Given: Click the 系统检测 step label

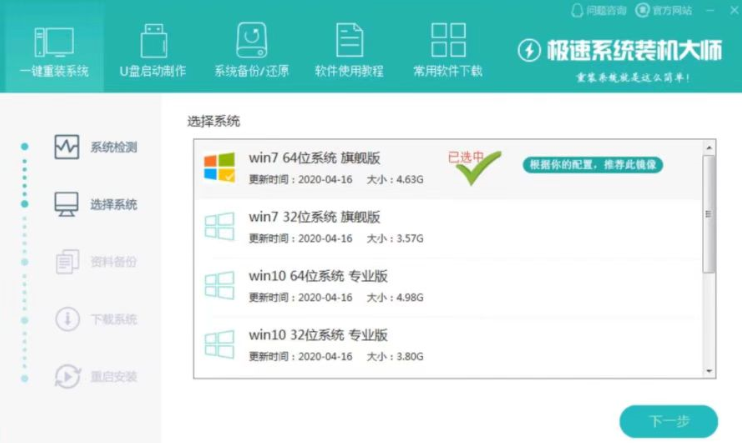Looking at the screenshot, I should [x=114, y=147].
